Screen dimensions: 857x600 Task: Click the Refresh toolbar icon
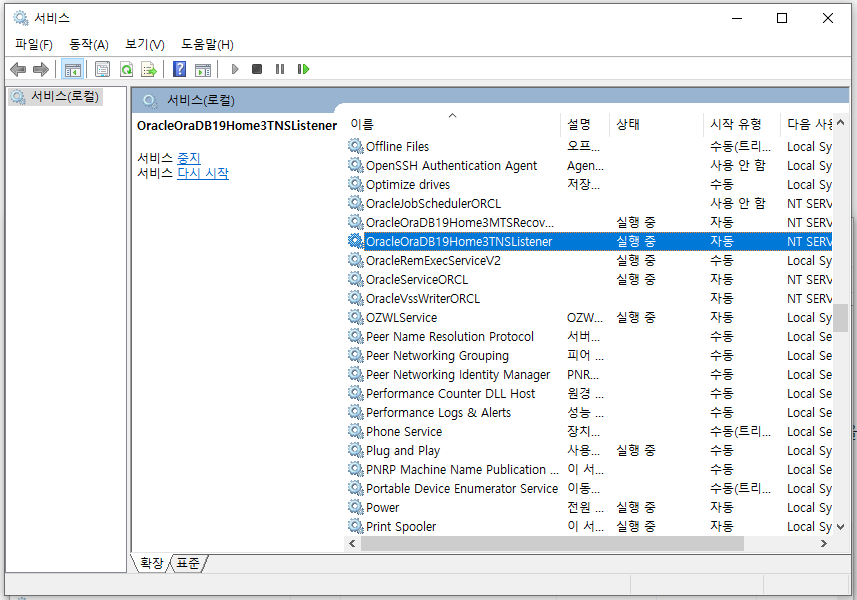click(126, 69)
